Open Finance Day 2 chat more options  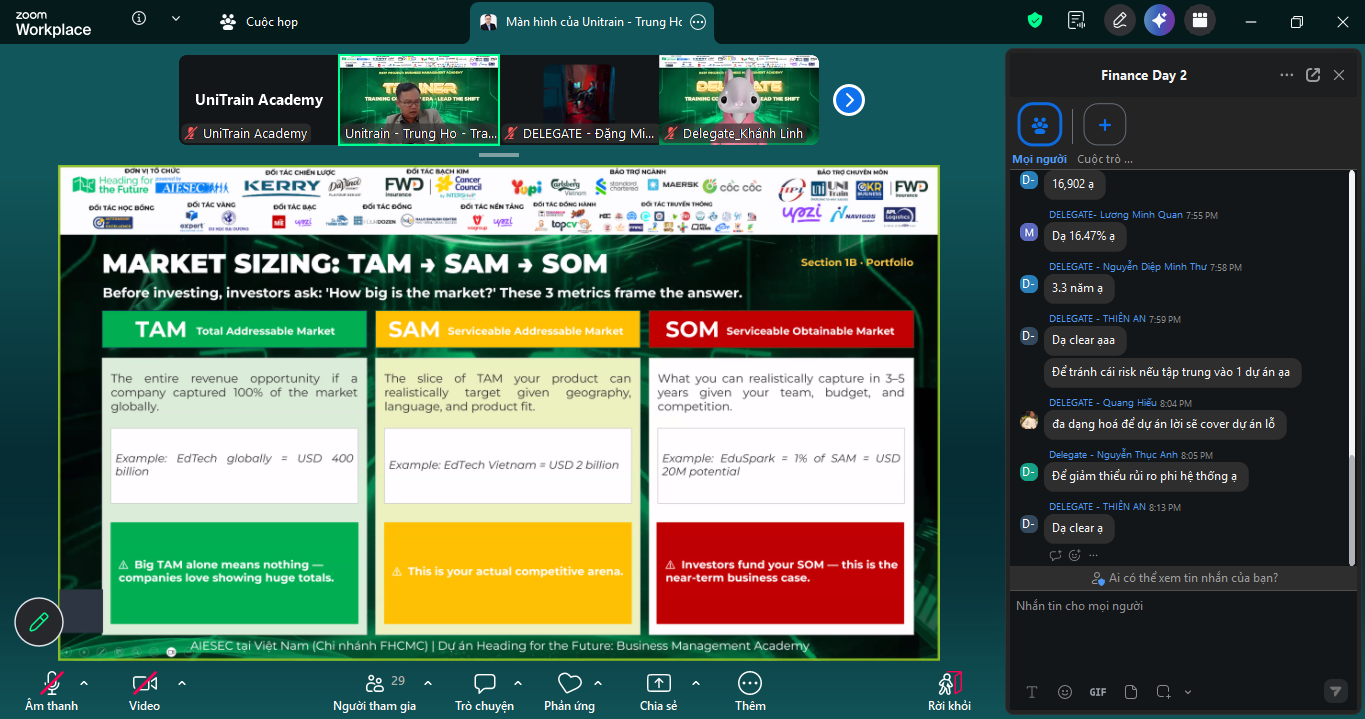click(x=1287, y=75)
